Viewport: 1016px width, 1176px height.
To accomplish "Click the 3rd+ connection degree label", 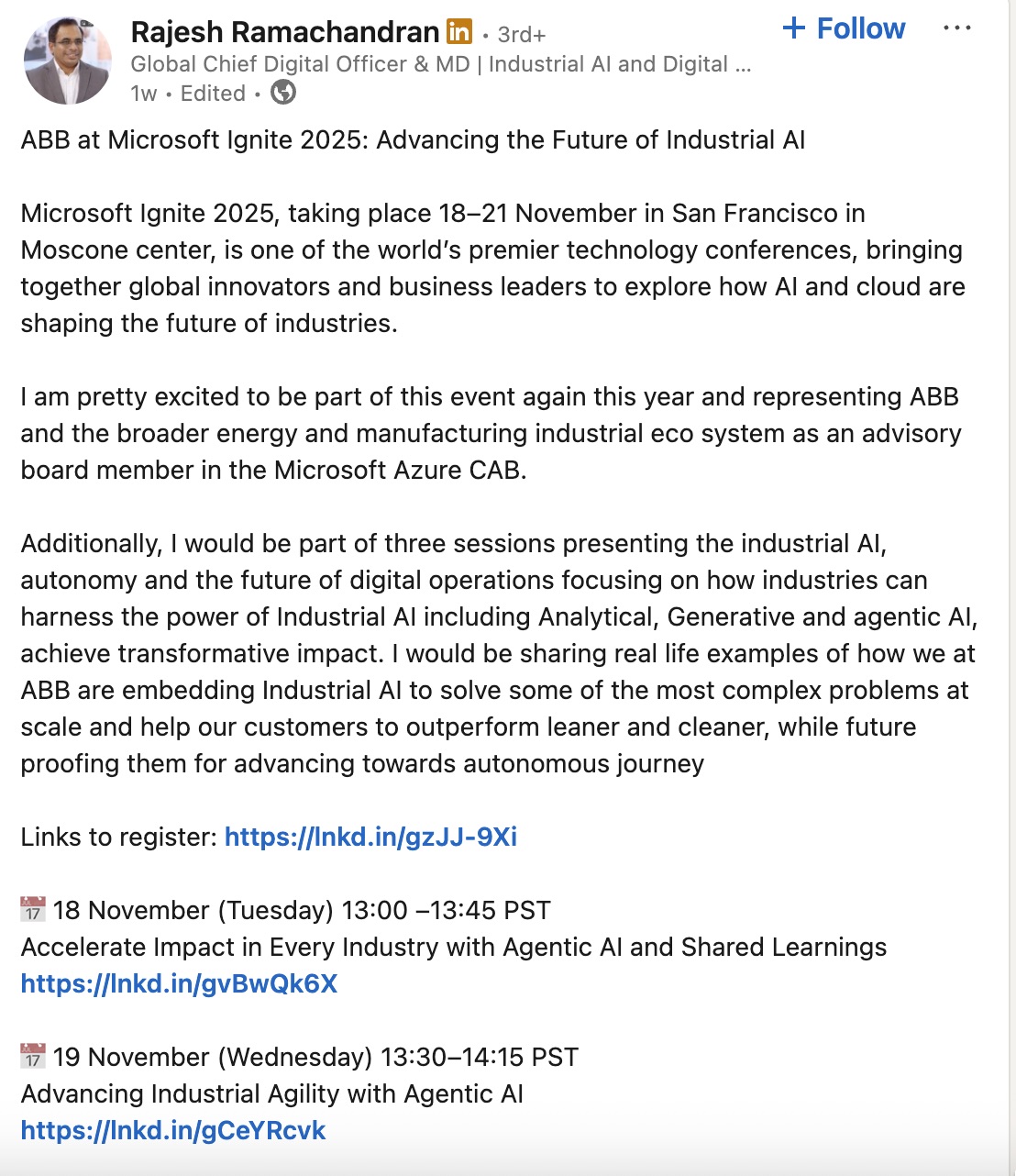I will (521, 35).
